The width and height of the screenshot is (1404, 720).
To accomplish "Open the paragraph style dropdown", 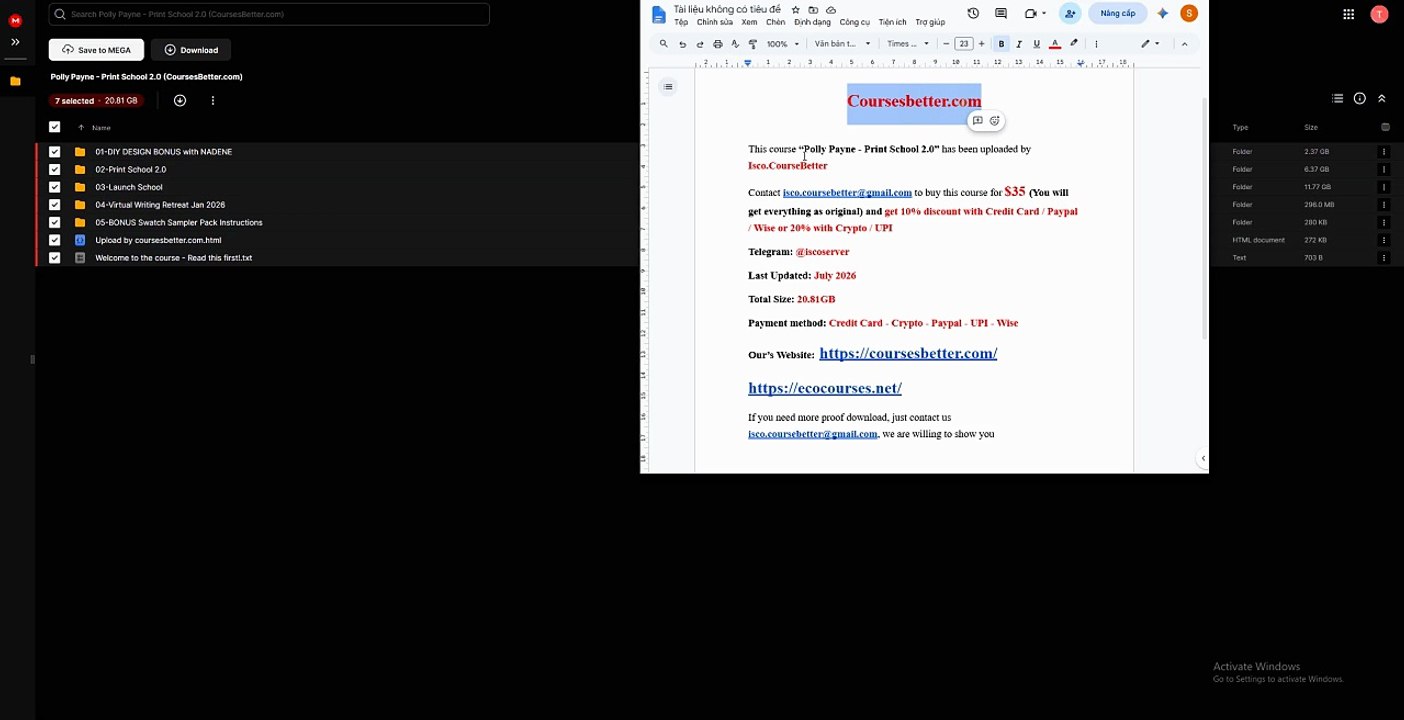I will [x=842, y=44].
